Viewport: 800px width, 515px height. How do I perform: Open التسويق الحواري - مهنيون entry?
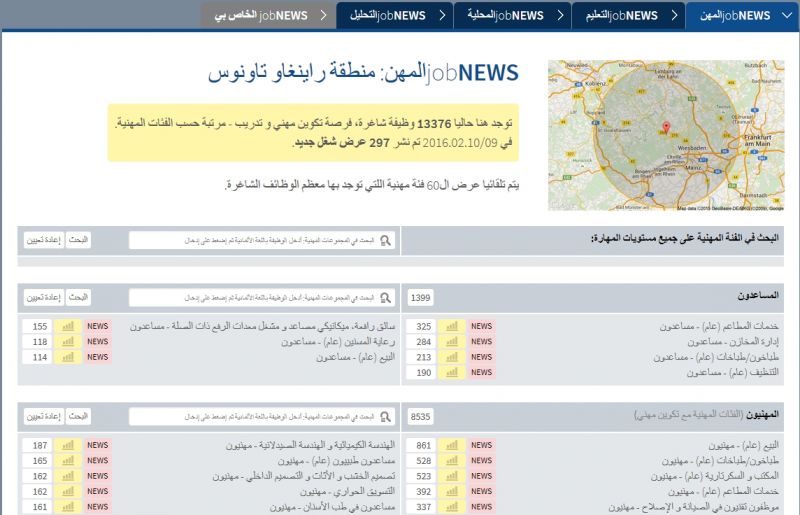pos(347,492)
